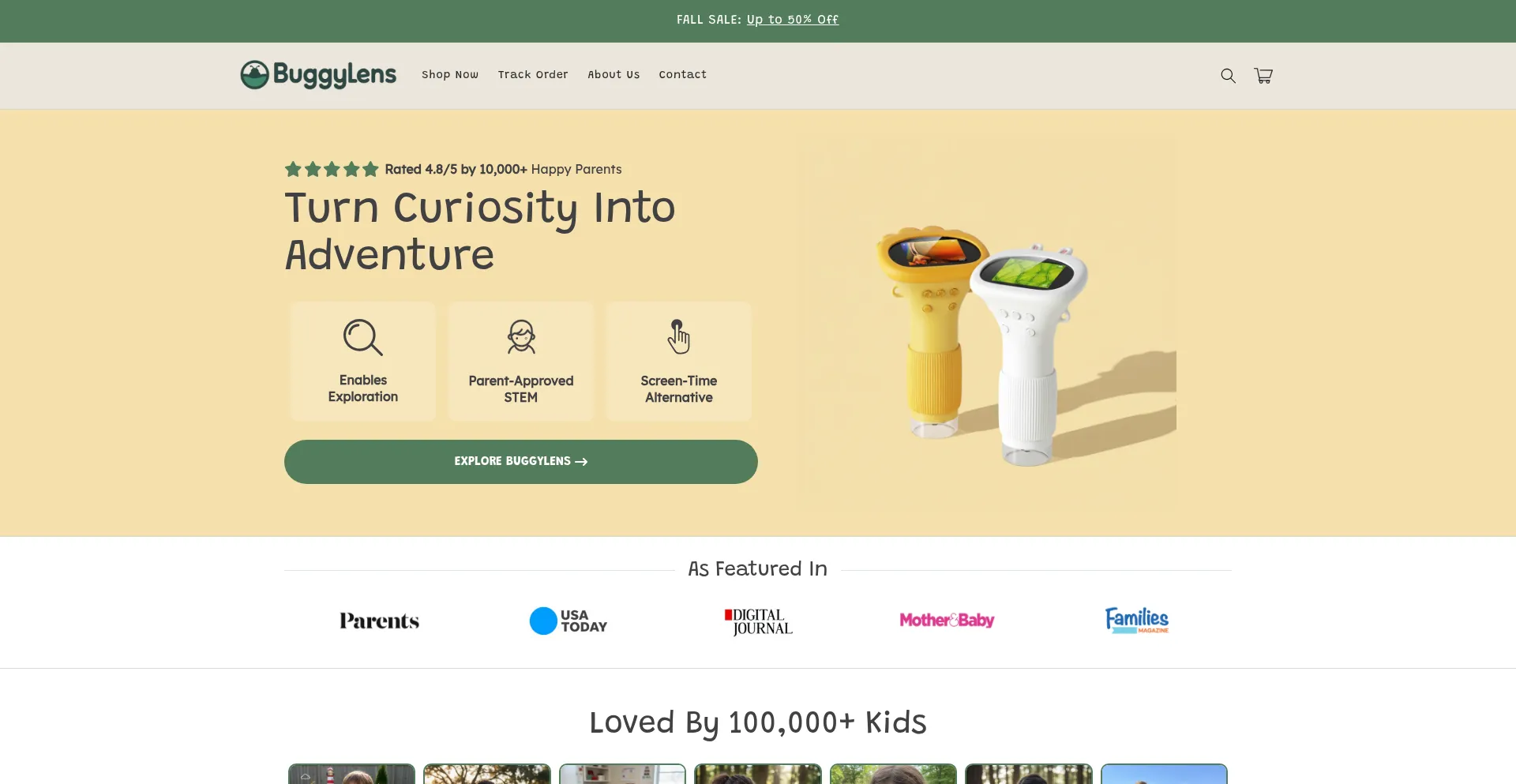Navigate to the Contact page
The image size is (1516, 784).
click(x=683, y=75)
